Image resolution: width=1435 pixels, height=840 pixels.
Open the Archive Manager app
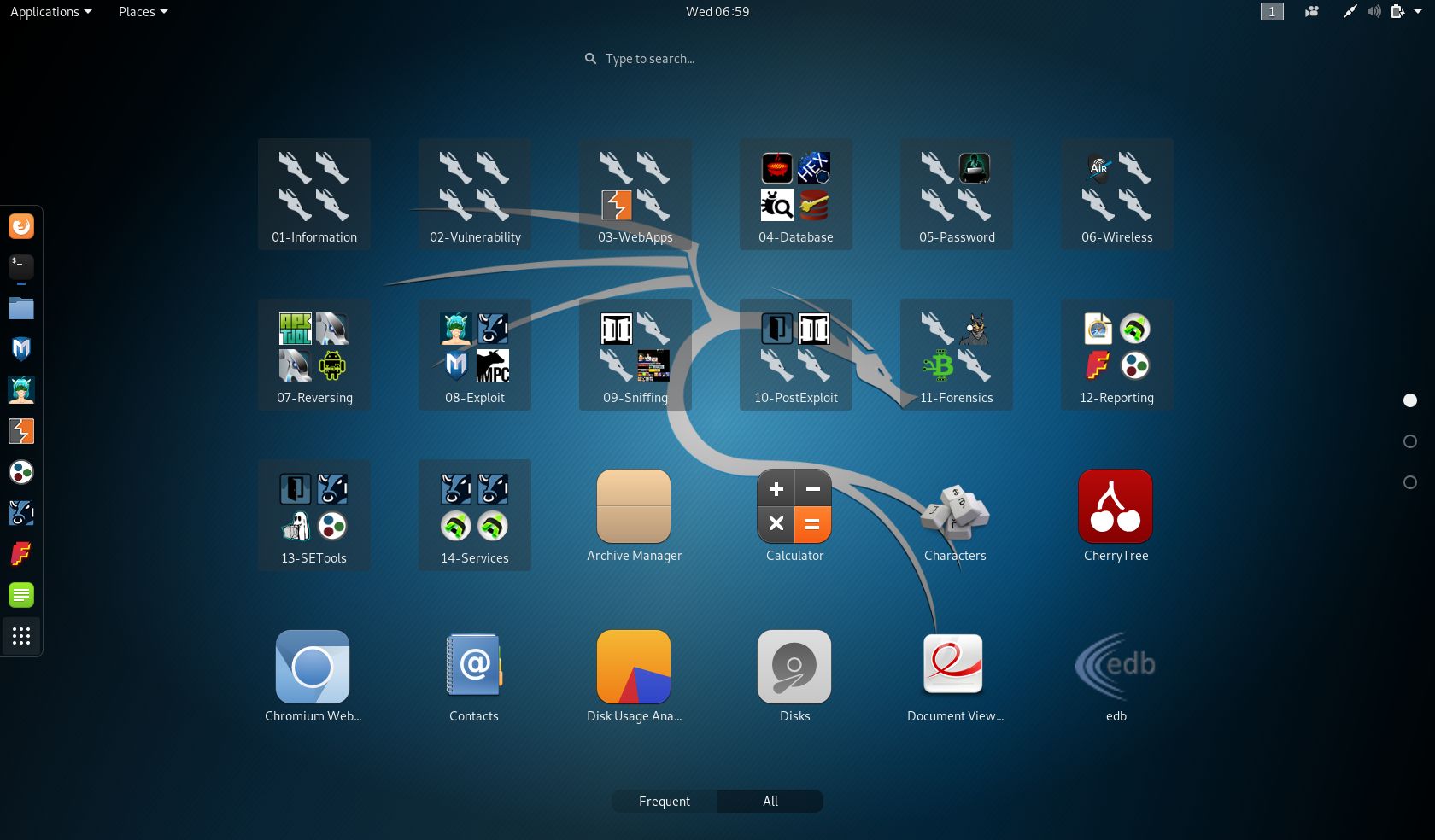pyautogui.click(x=635, y=516)
